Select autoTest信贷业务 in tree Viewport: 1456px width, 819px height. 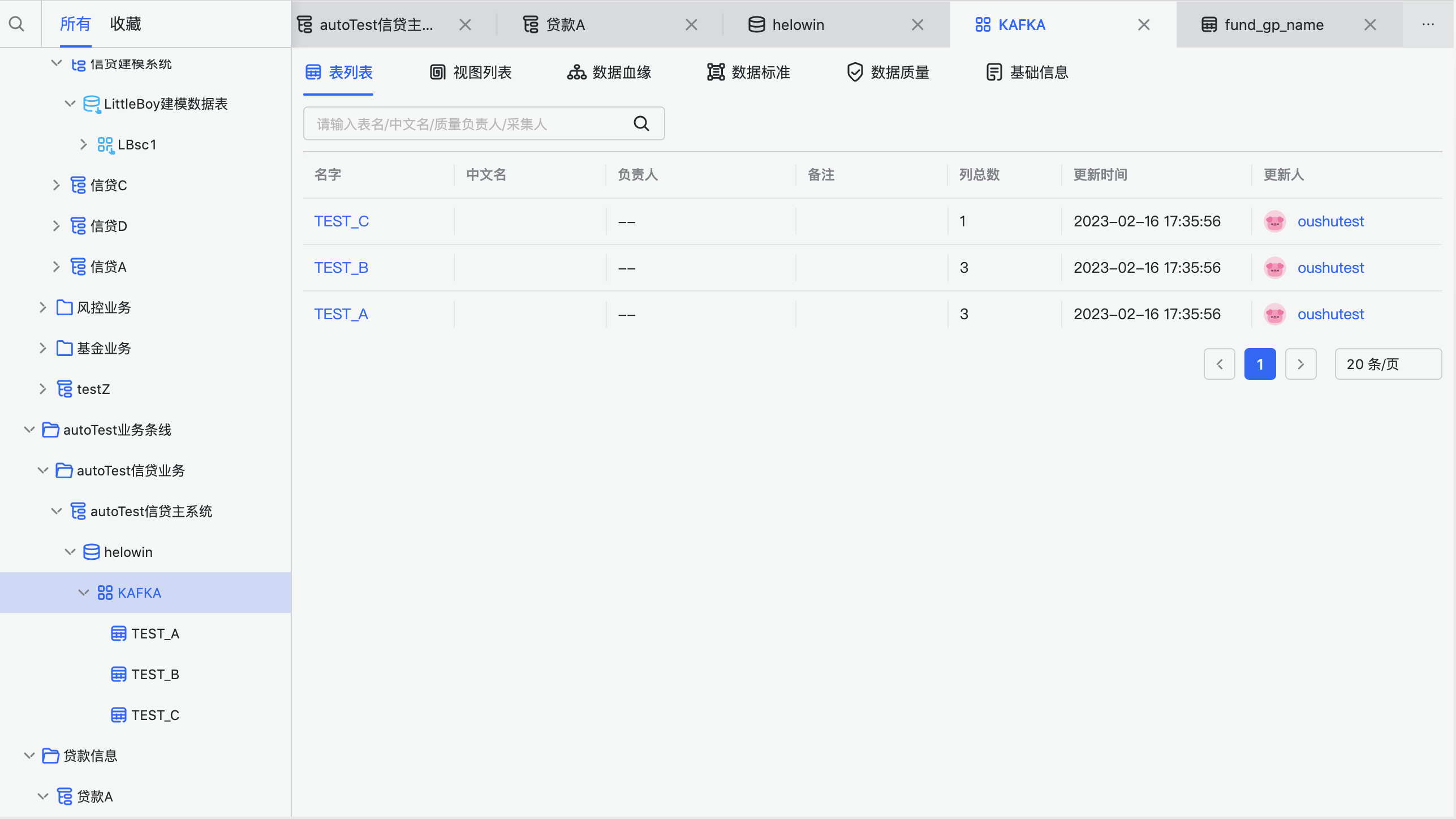[131, 470]
